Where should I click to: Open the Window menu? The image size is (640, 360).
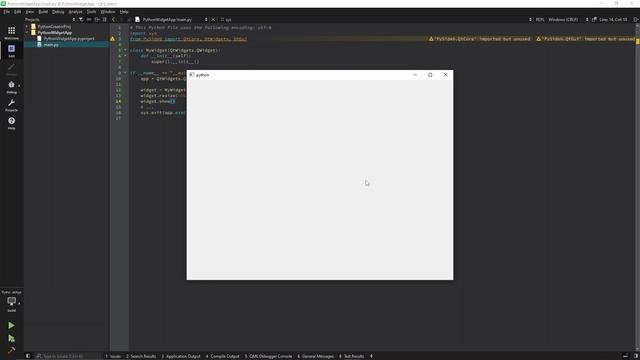coord(108,12)
